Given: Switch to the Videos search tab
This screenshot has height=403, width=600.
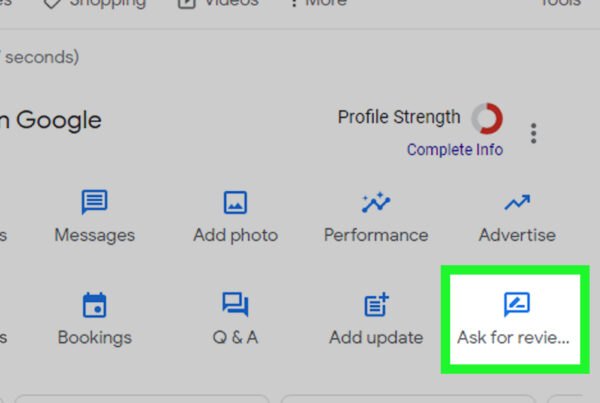Looking at the screenshot, I should point(218,3).
